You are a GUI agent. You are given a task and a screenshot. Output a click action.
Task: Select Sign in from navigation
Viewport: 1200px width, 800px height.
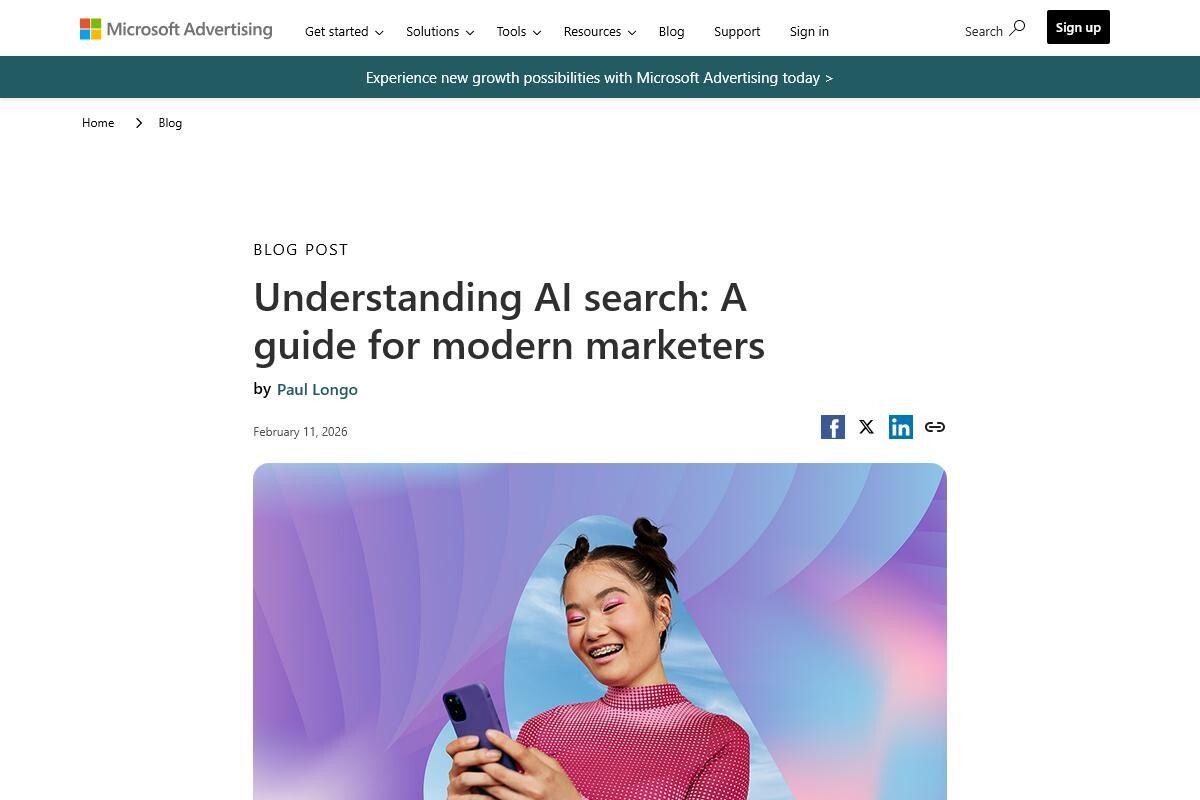809,32
